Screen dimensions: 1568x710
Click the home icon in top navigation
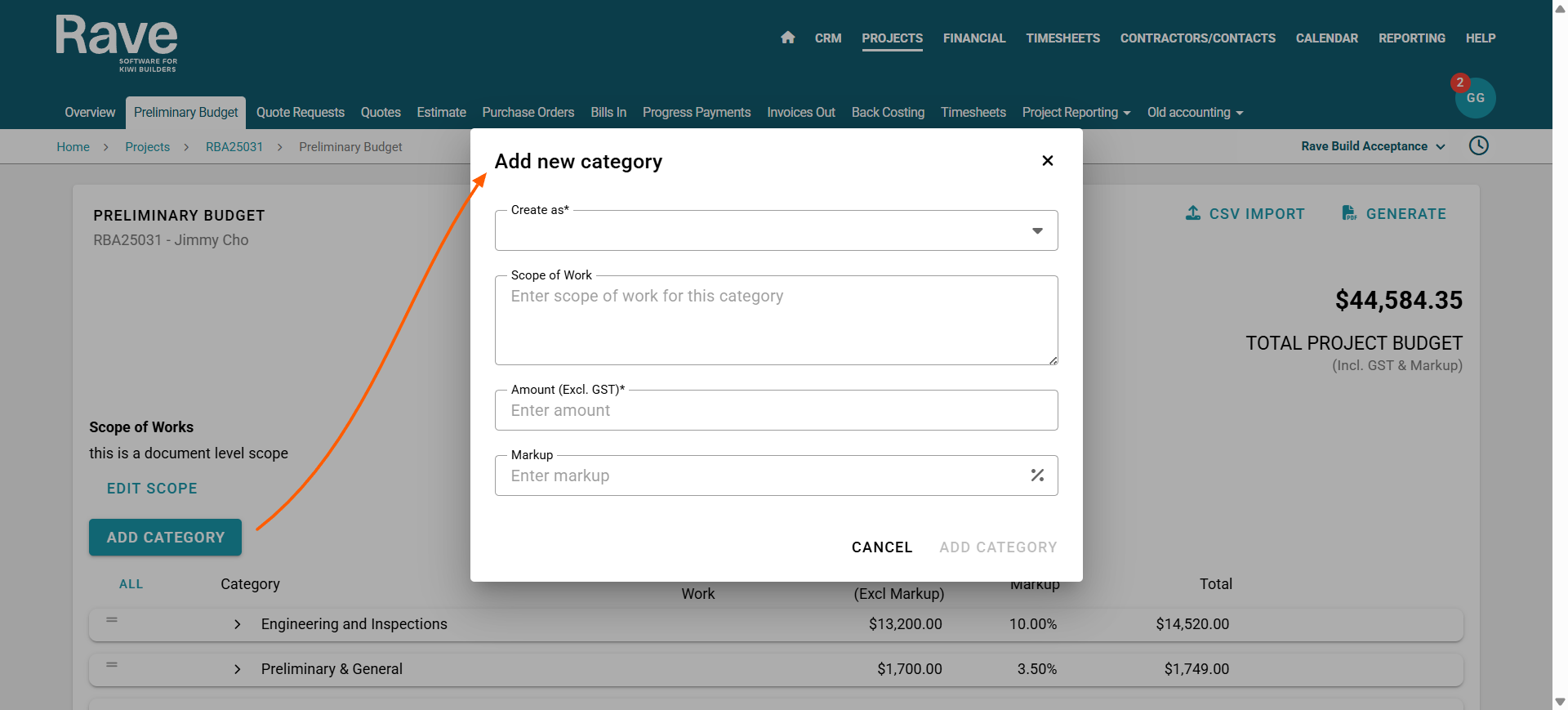[x=787, y=38]
